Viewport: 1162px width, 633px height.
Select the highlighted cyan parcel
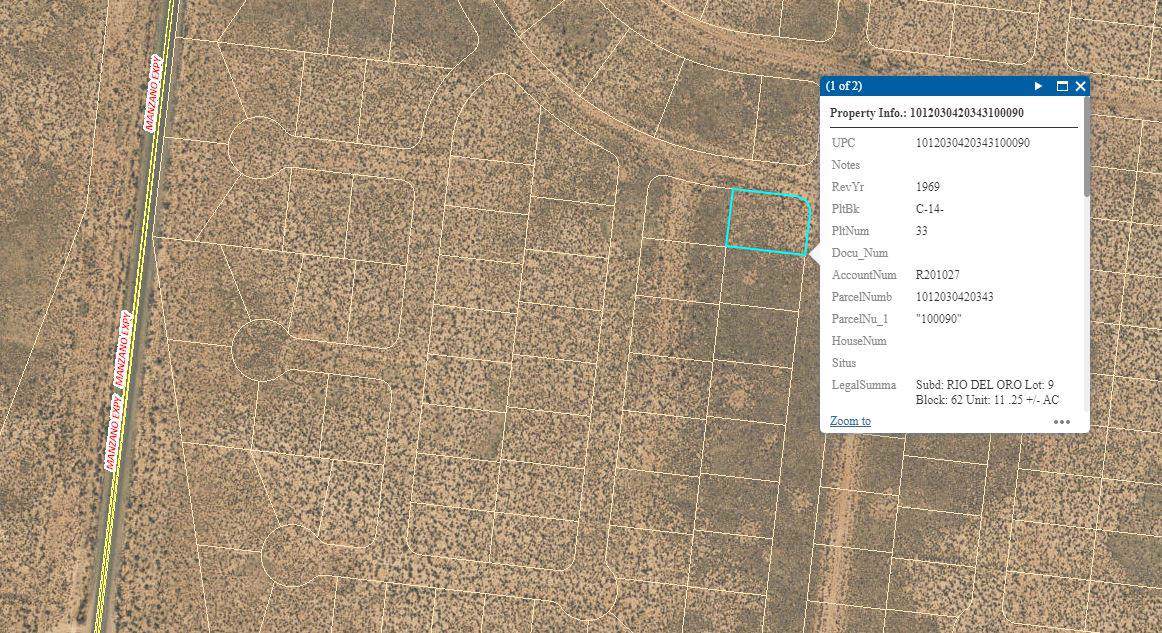(x=768, y=222)
